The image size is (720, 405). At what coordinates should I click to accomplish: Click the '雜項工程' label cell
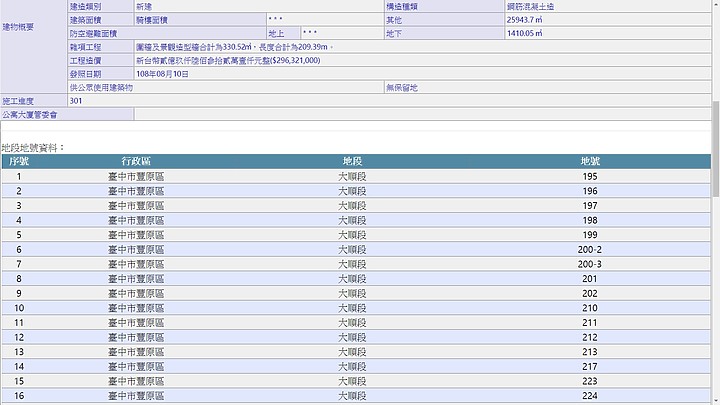tap(101, 47)
